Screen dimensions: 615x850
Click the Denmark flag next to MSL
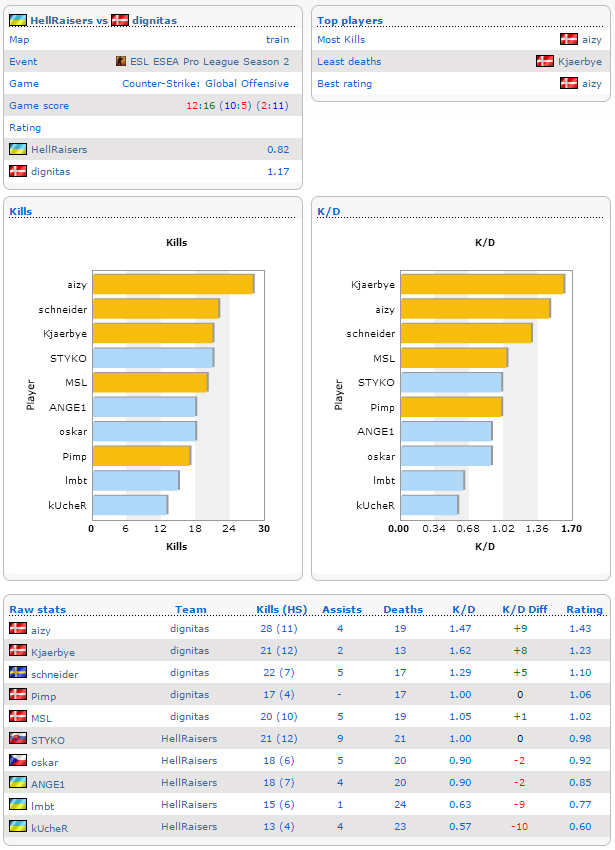(x=18, y=716)
